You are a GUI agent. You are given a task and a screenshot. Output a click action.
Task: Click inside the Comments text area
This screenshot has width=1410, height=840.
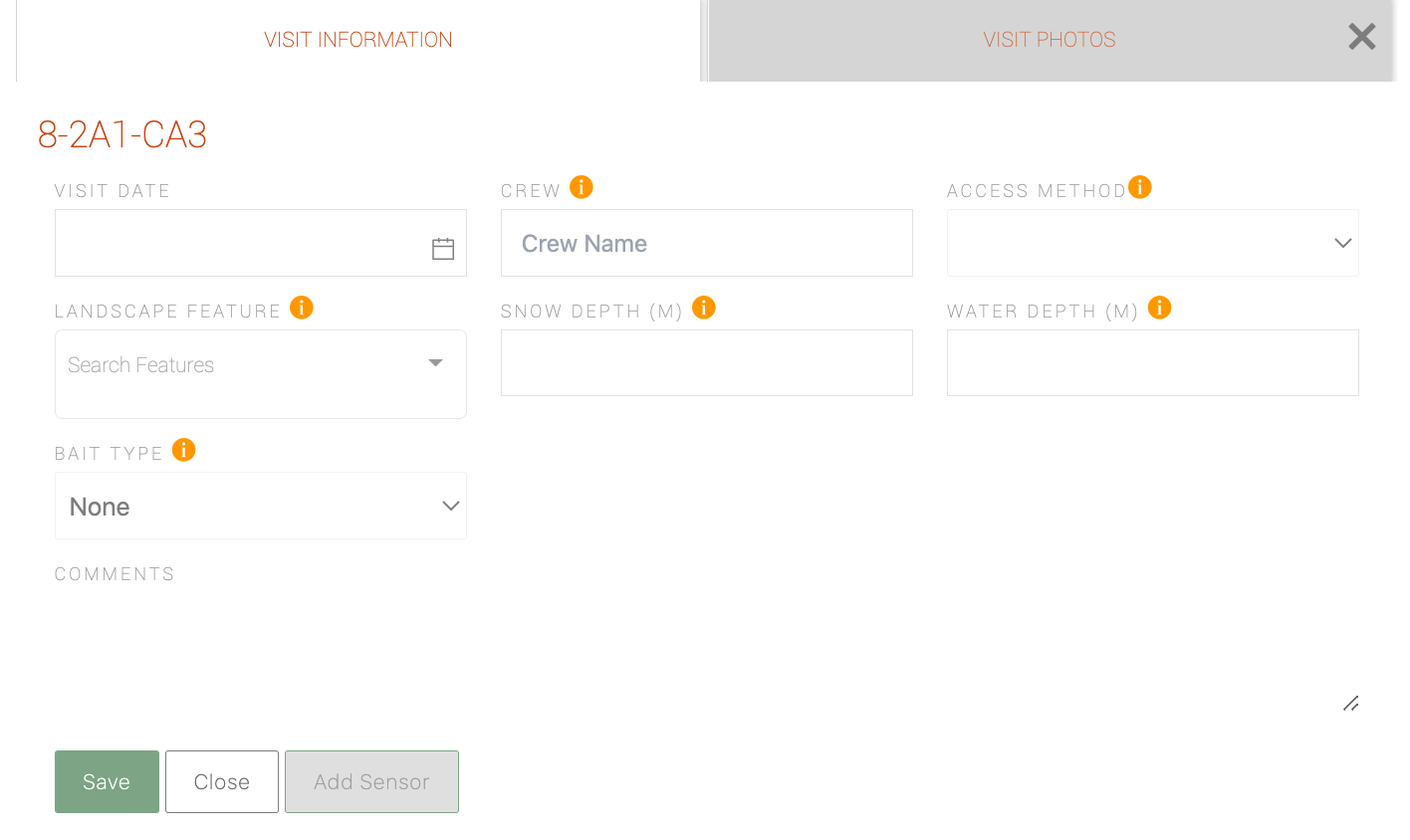click(707, 654)
